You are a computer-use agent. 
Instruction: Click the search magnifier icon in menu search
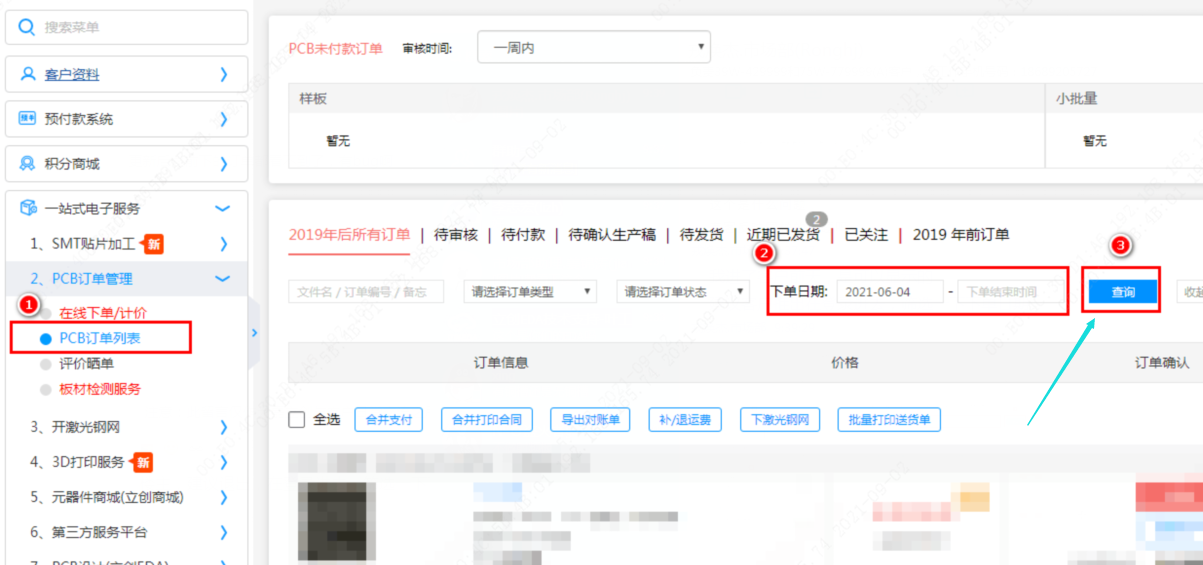click(x=27, y=27)
